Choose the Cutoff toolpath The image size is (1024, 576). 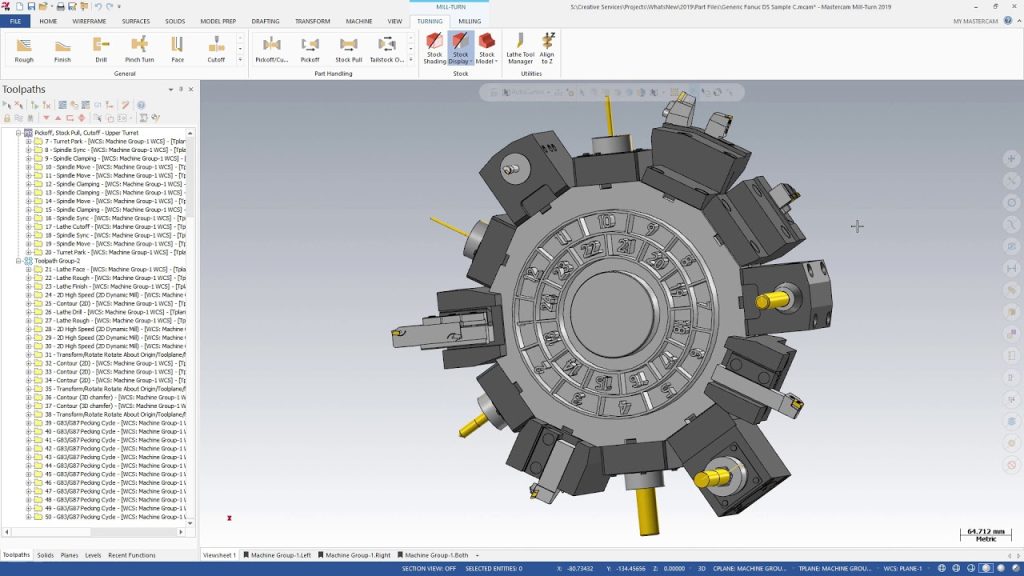pyautogui.click(x=216, y=50)
